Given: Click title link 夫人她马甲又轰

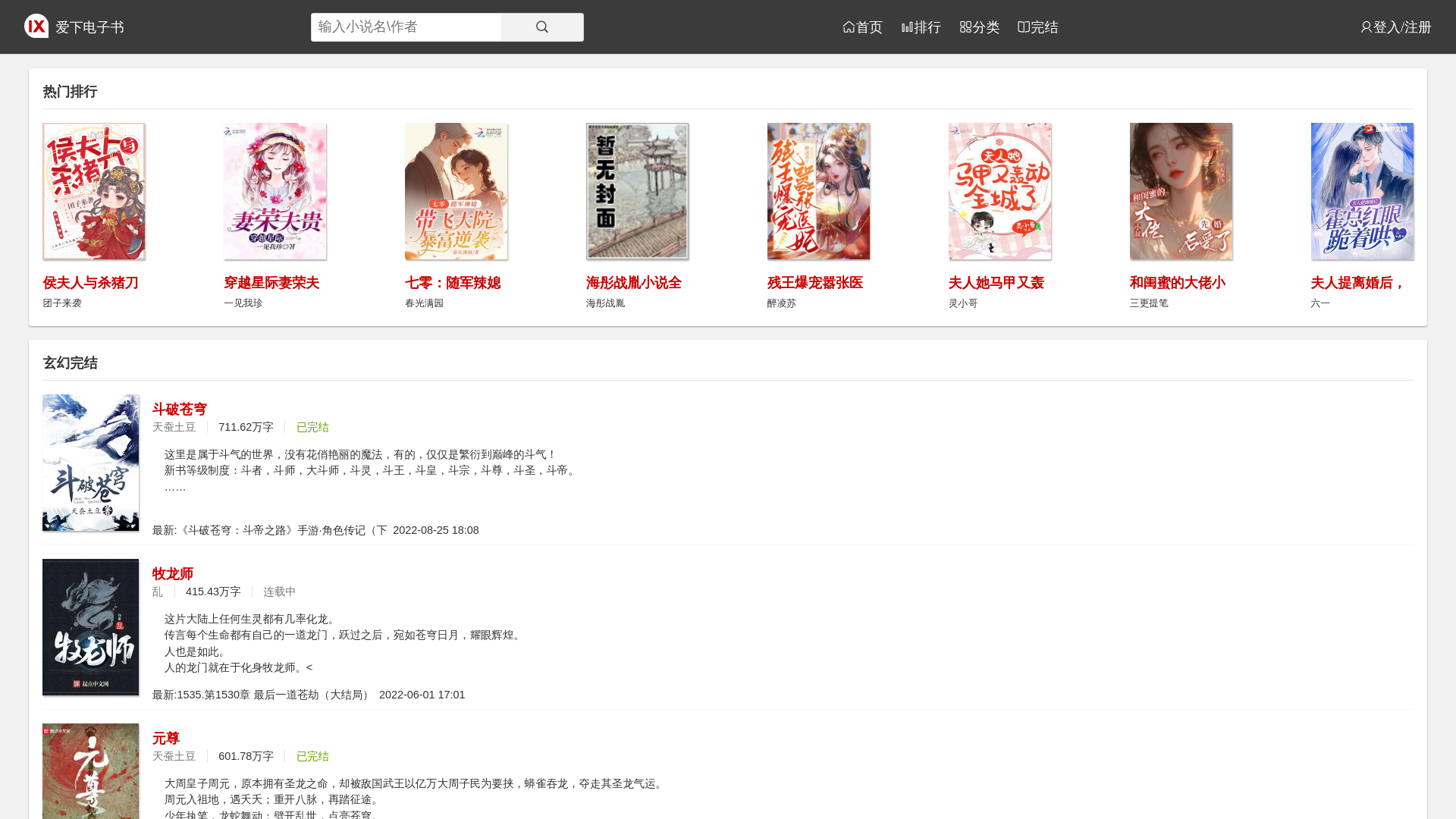Looking at the screenshot, I should pyautogui.click(x=996, y=283).
